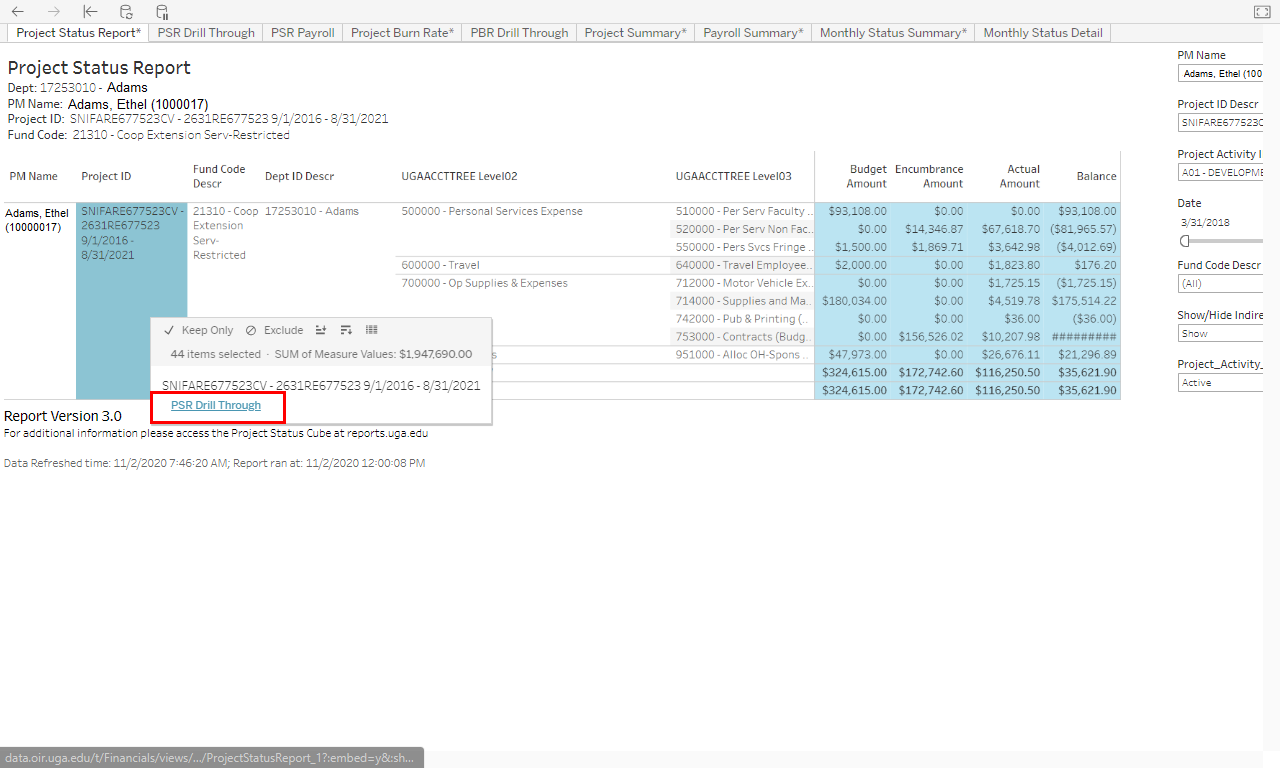Open the Monthly Status Detail tab
The height and width of the screenshot is (768, 1280).
(x=1043, y=33)
